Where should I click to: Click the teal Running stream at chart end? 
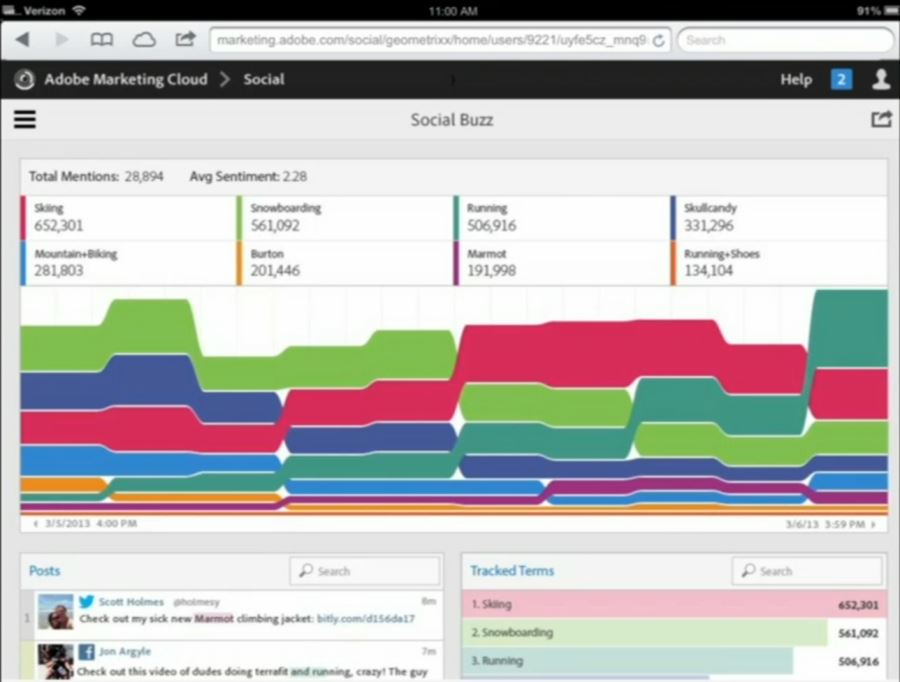(851, 327)
